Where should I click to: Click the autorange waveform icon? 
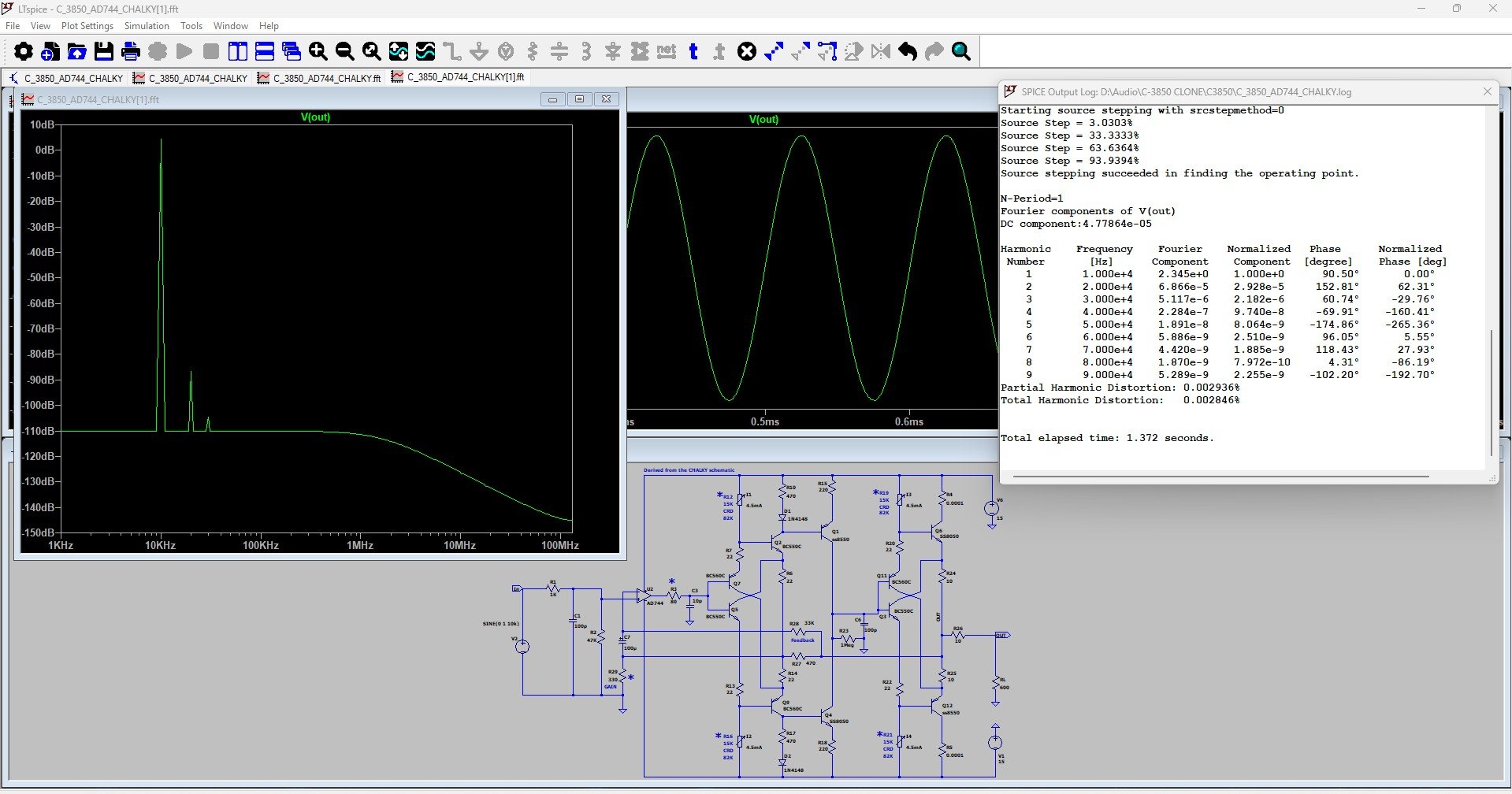pyautogui.click(x=399, y=52)
